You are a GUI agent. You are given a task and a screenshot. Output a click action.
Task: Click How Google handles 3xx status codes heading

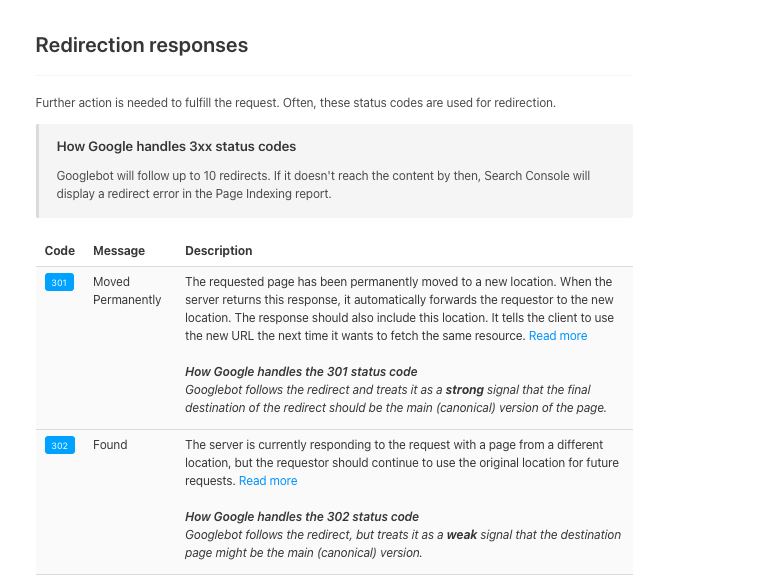176,147
